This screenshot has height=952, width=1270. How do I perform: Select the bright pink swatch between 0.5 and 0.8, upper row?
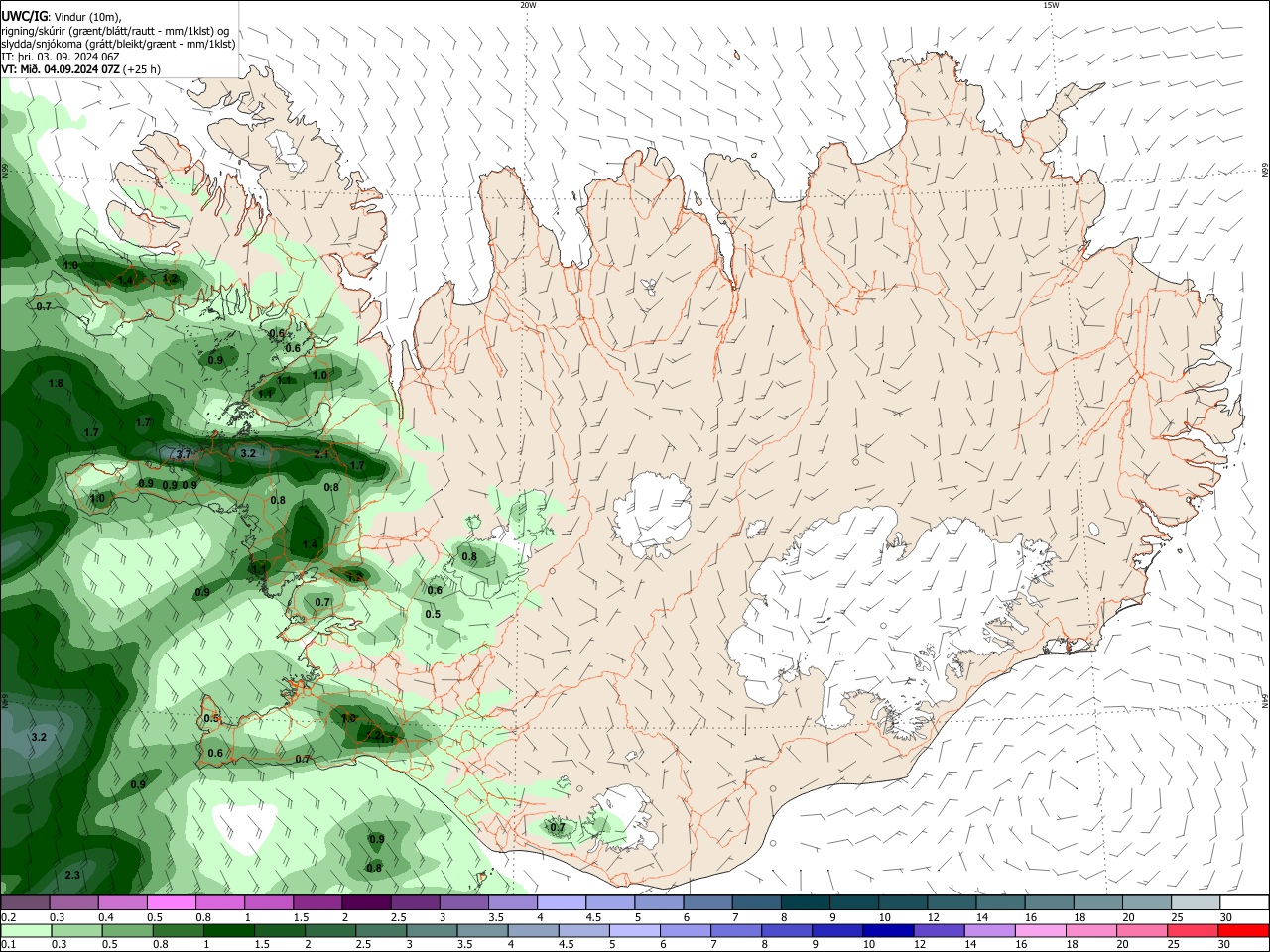(x=171, y=903)
